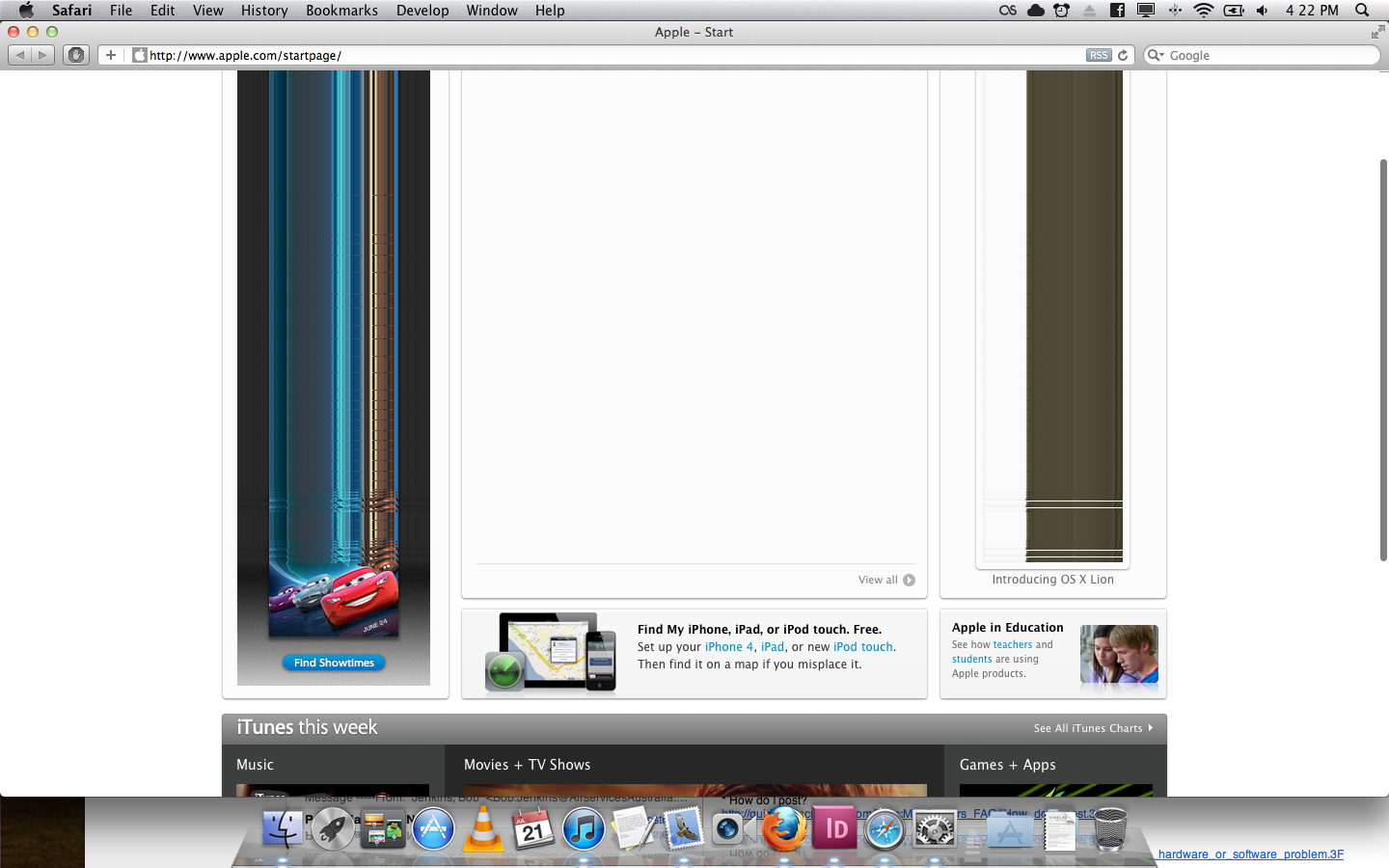Click the Facebook menu bar icon
This screenshot has width=1389, height=868.
point(1117,10)
